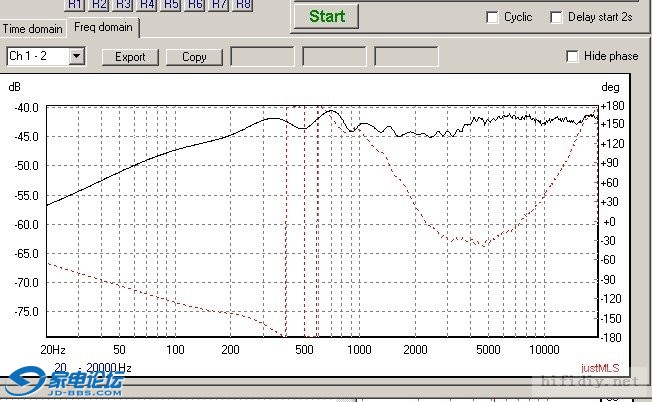The height and width of the screenshot is (402, 652).
Task: Click the R5 memory button
Action: click(x=171, y=4)
